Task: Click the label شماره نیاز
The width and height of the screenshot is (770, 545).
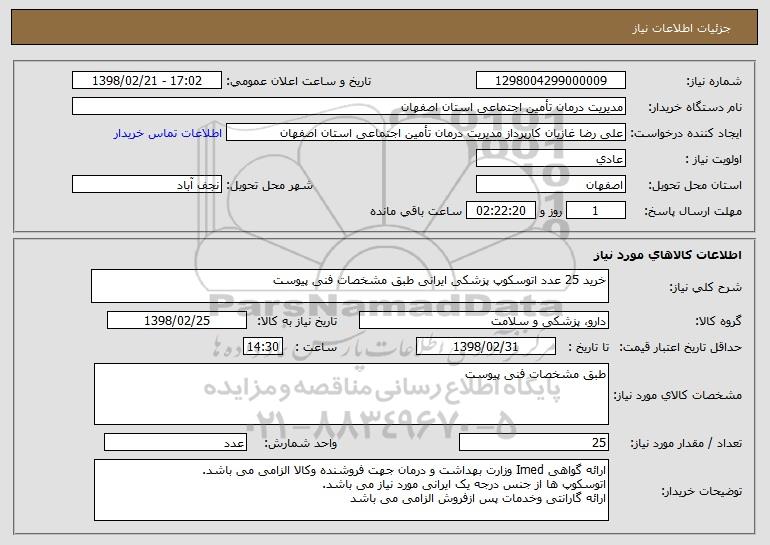Action: tap(714, 81)
